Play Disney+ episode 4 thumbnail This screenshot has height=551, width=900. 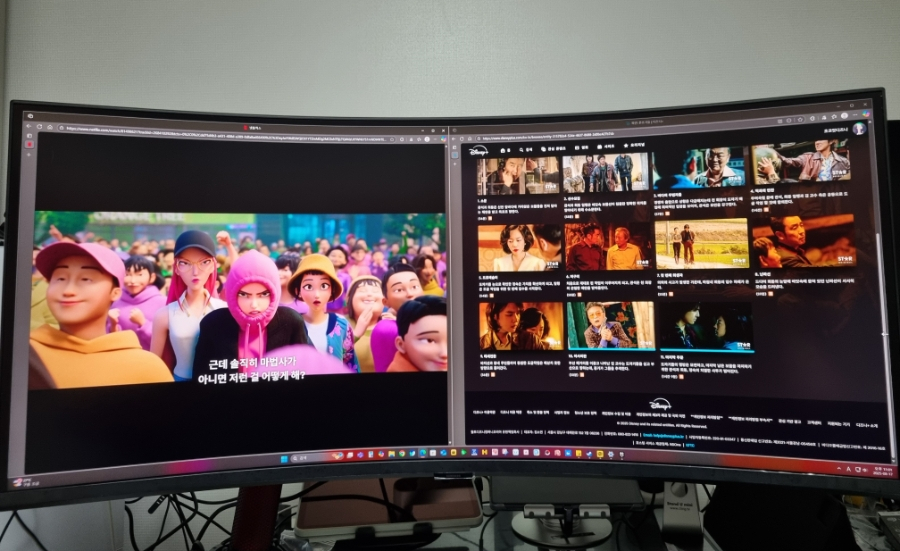point(801,162)
